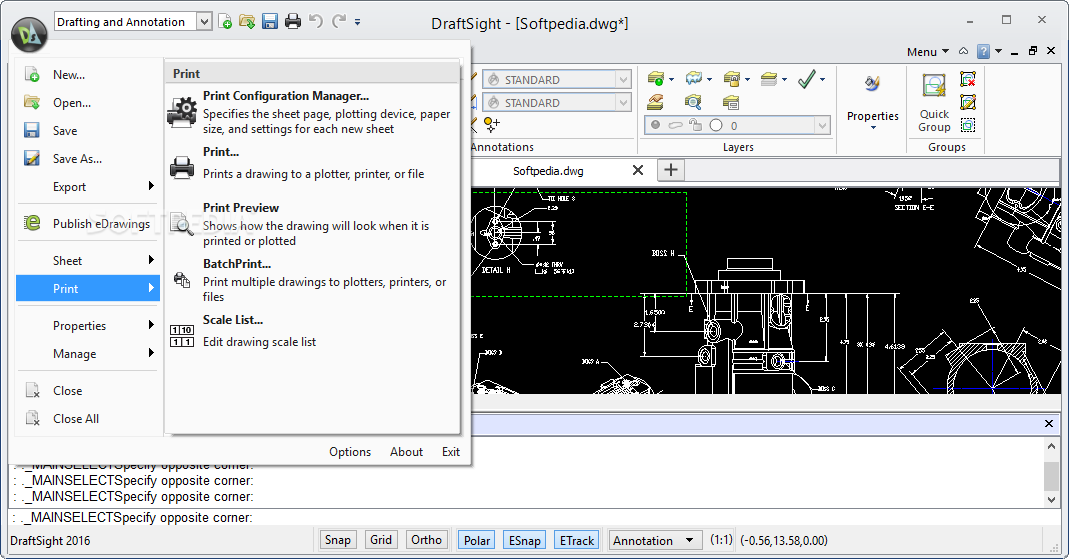Click the ungroup red X icon
Viewport: 1069px width, 559px height.
click(968, 80)
